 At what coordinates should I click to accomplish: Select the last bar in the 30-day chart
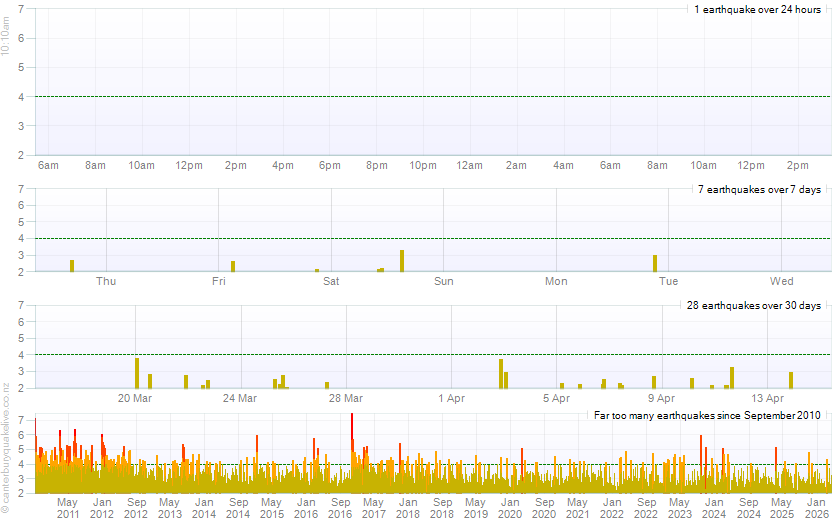click(x=790, y=380)
